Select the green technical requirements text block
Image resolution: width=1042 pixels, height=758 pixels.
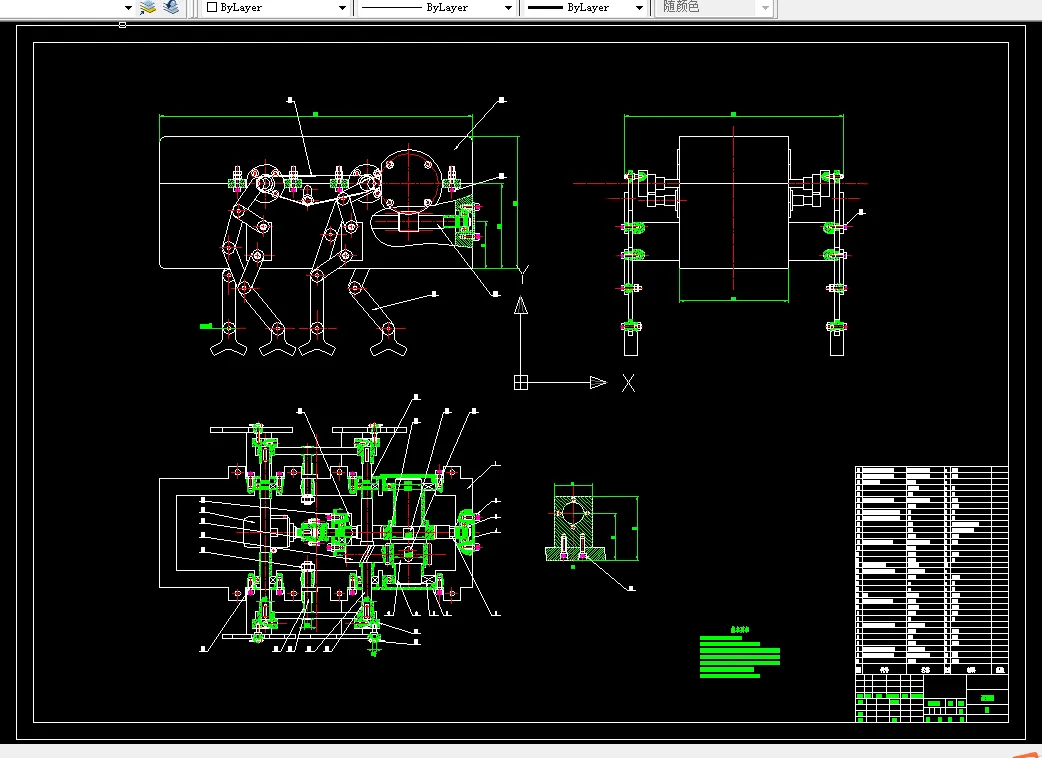[x=740, y=652]
